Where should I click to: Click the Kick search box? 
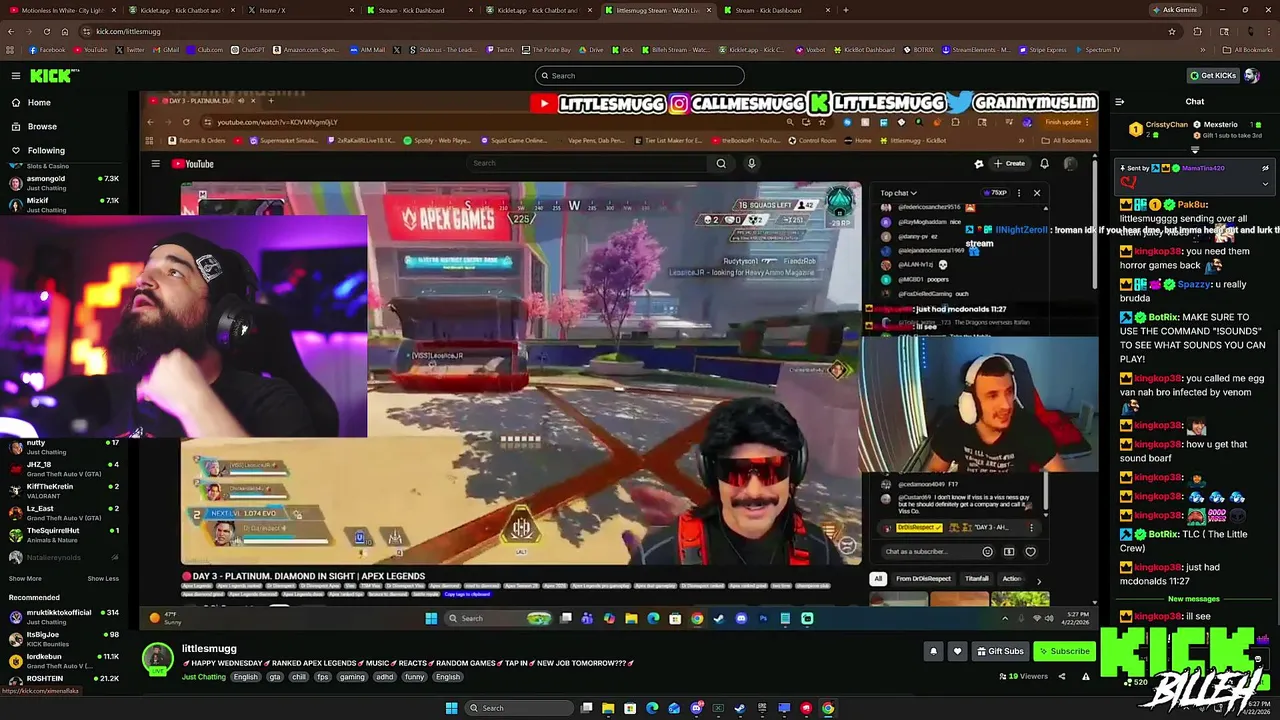pyautogui.click(x=640, y=76)
